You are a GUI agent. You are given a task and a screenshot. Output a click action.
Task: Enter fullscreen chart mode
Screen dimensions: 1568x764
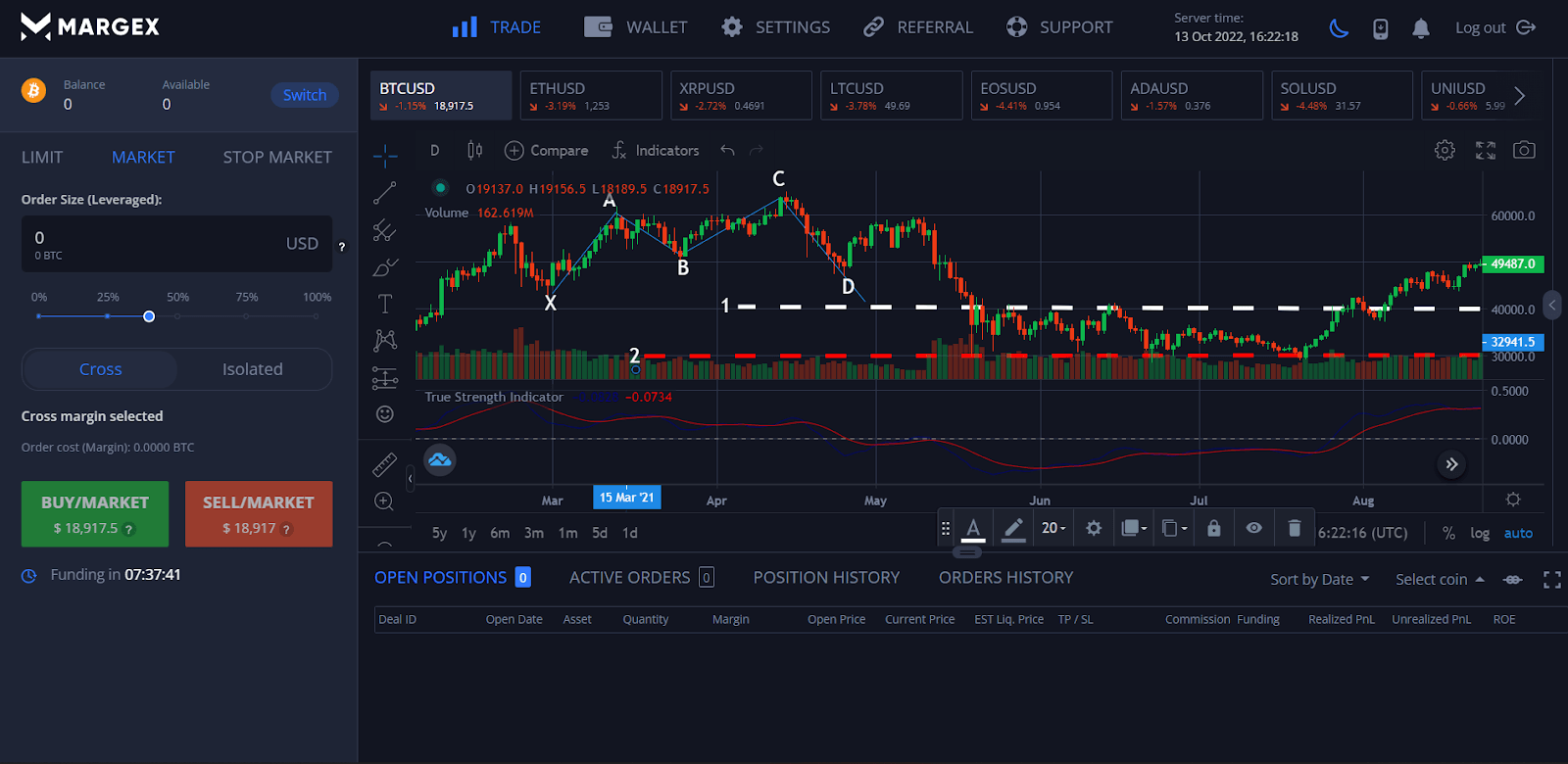coord(1486,150)
